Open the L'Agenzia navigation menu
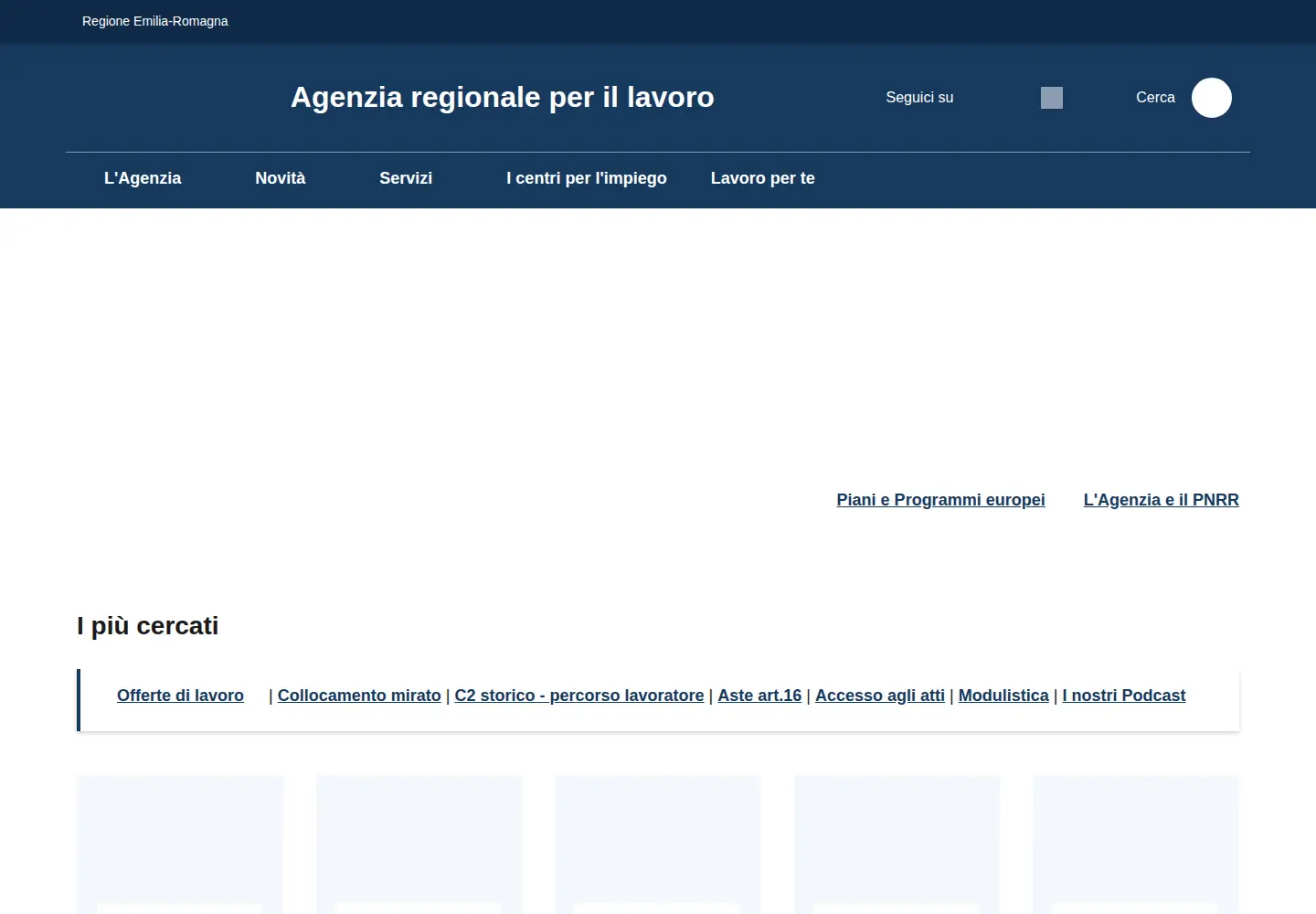 point(143,178)
